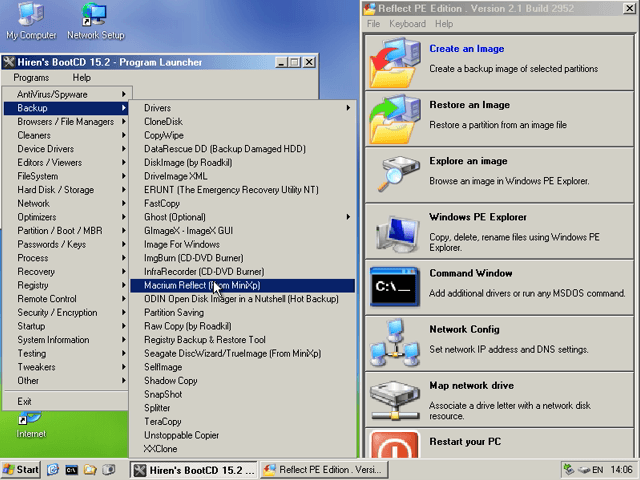Open the Recovery submenu entry

pyautogui.click(x=66, y=272)
